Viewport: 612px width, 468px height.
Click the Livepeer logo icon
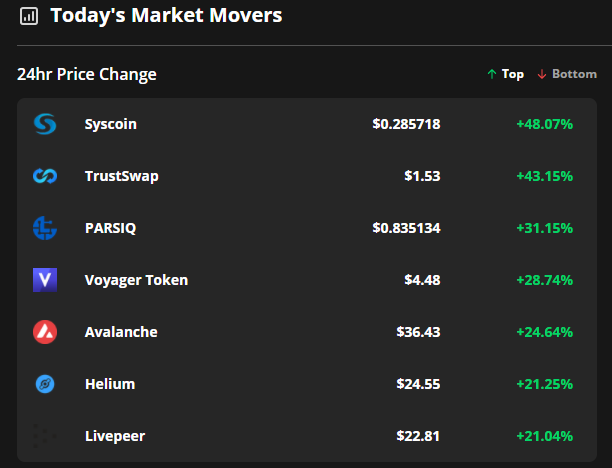45,436
